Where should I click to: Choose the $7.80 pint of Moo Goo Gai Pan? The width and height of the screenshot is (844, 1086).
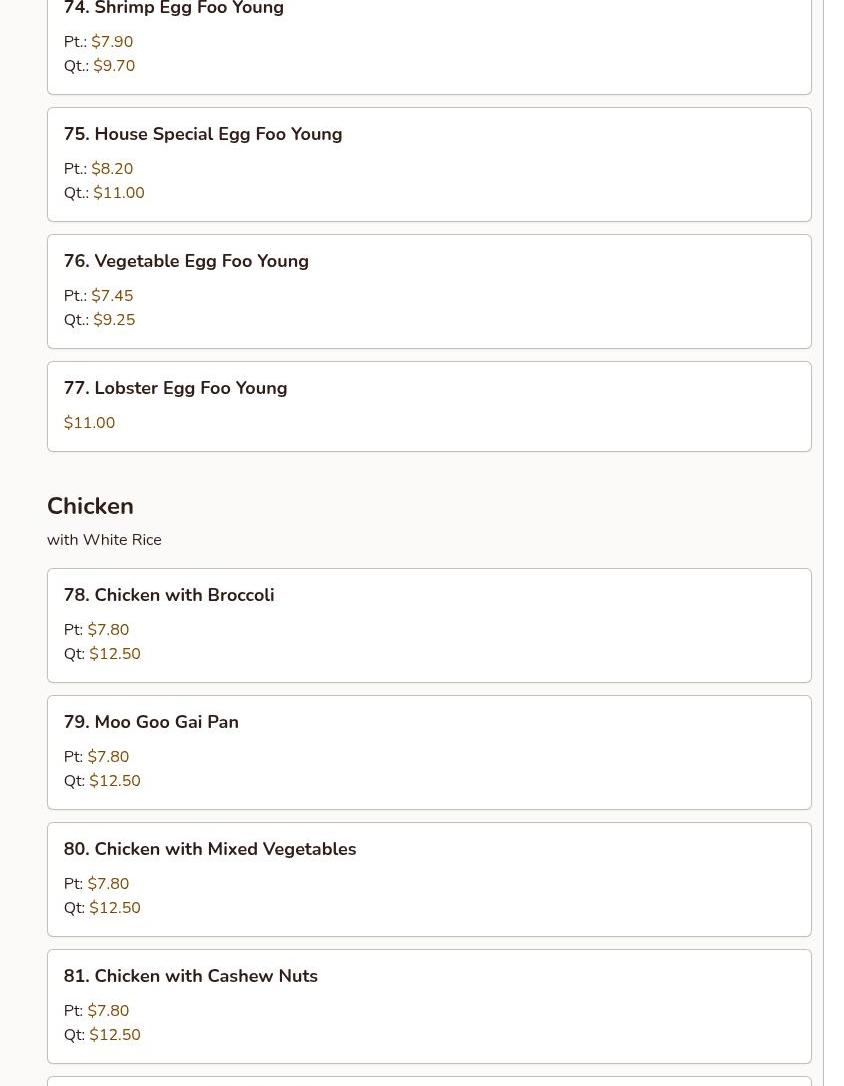tap(108, 757)
